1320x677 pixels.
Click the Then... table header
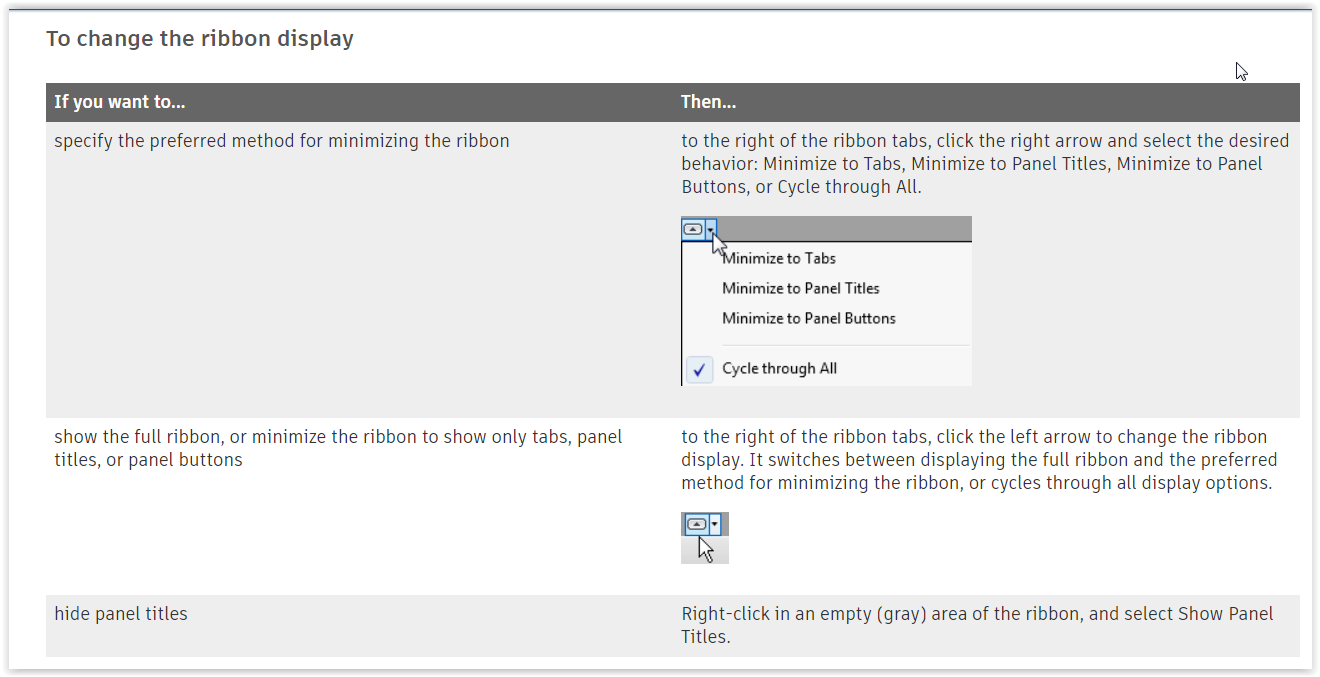pyautogui.click(x=709, y=101)
